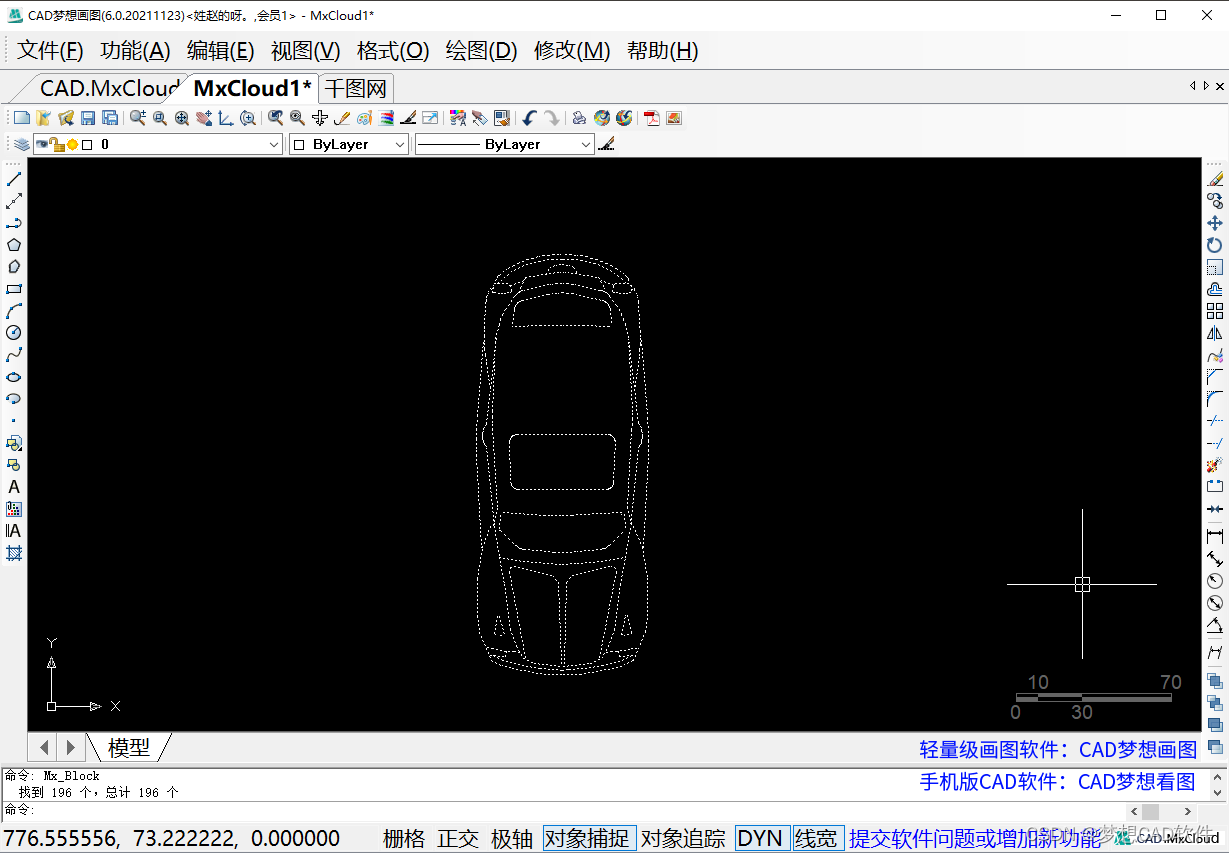Toggle 栅格 grid mode

pyautogui.click(x=404, y=839)
